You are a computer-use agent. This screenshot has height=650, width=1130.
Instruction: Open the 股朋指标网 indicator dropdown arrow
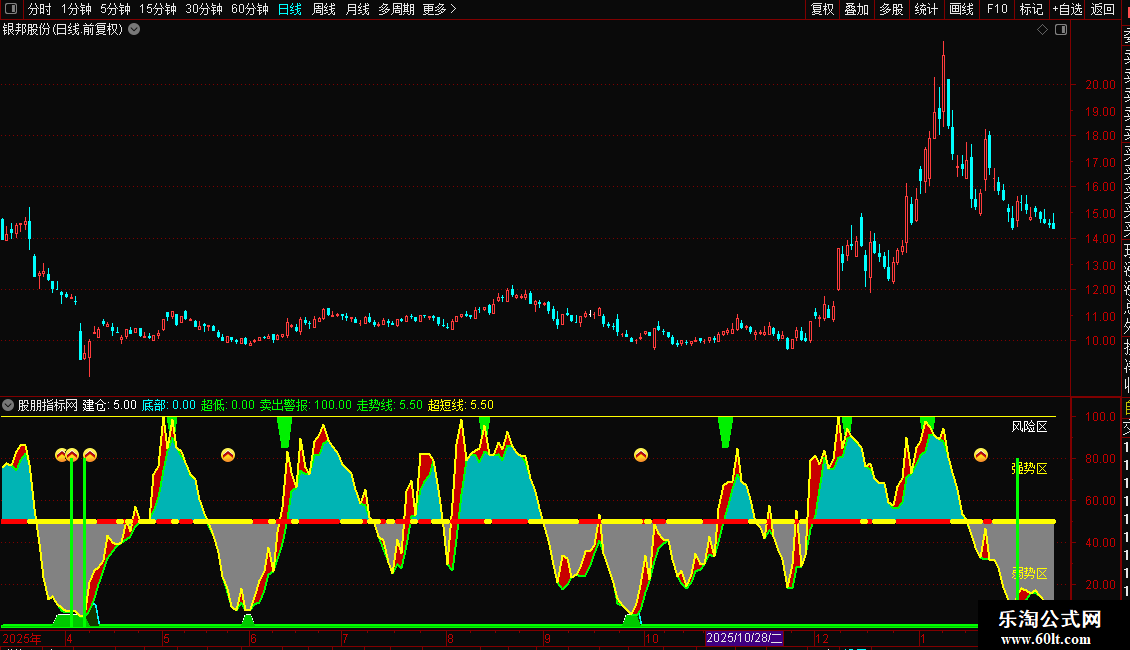coord(8,405)
